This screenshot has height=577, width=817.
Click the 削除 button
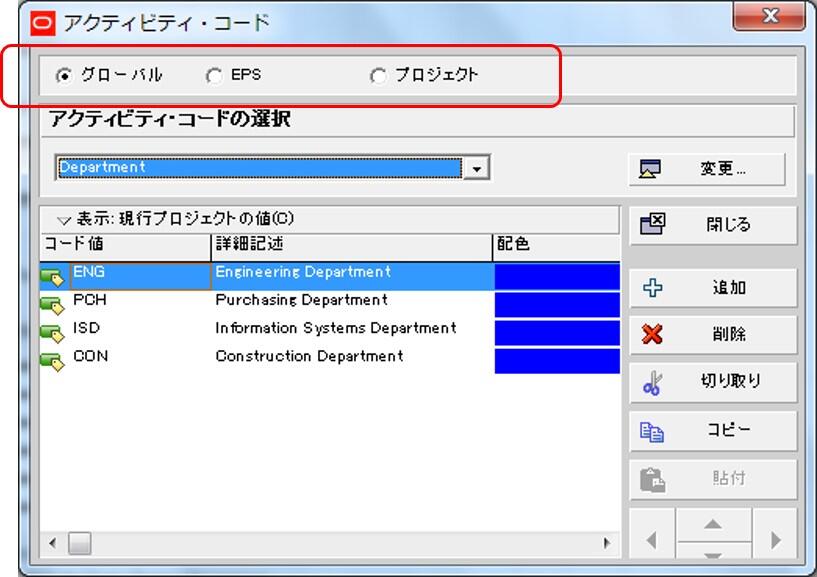pyautogui.click(x=713, y=335)
